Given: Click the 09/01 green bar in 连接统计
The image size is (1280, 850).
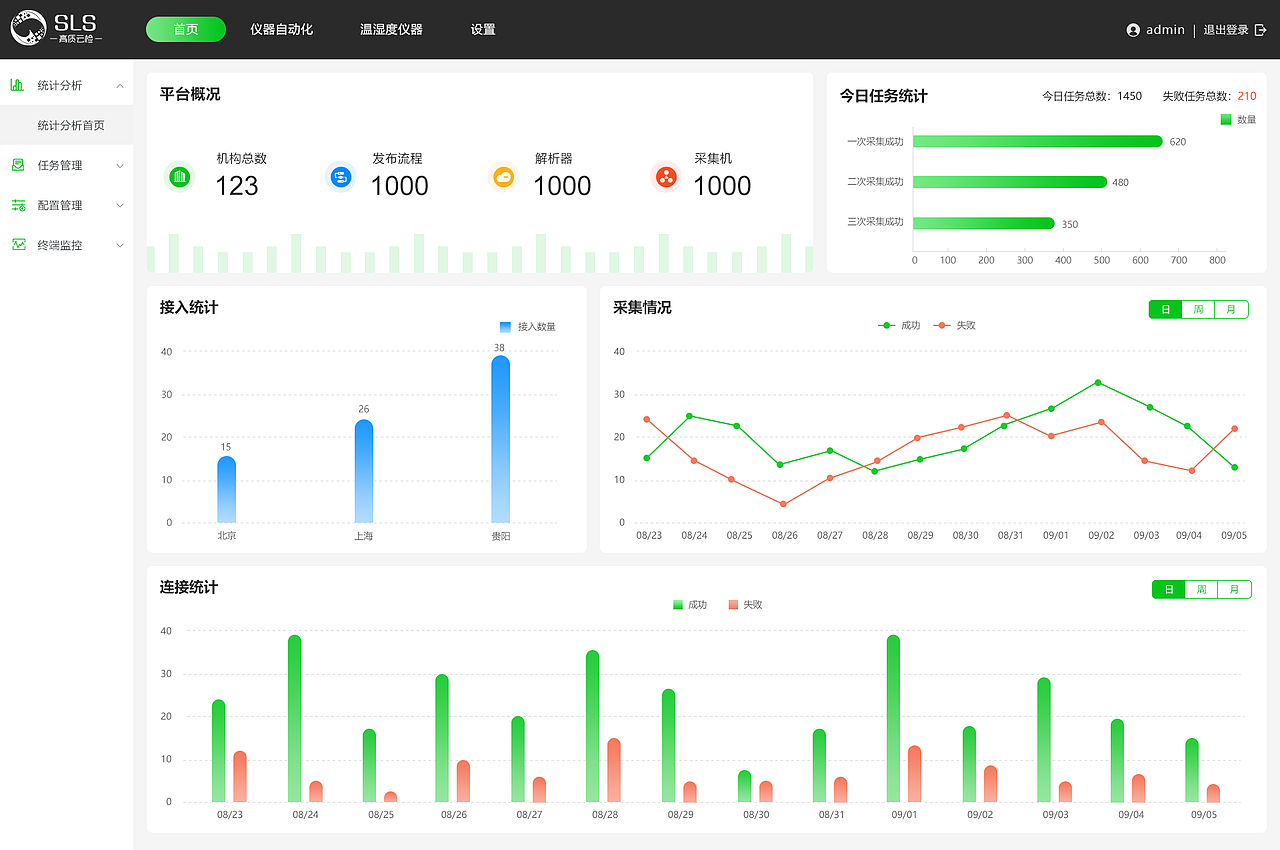Looking at the screenshot, I should pyautogui.click(x=893, y=718).
